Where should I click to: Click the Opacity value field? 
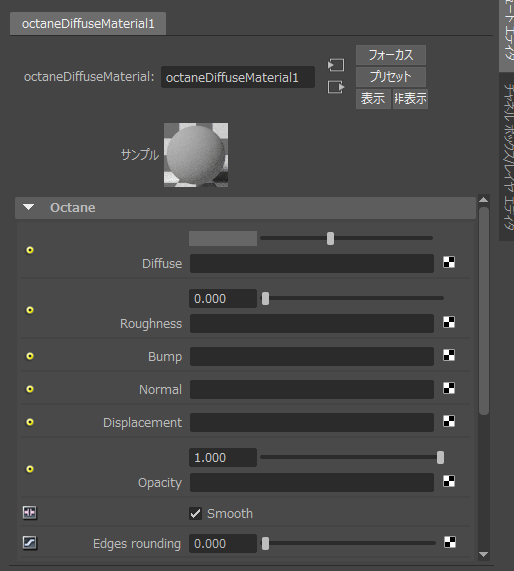tap(223, 457)
